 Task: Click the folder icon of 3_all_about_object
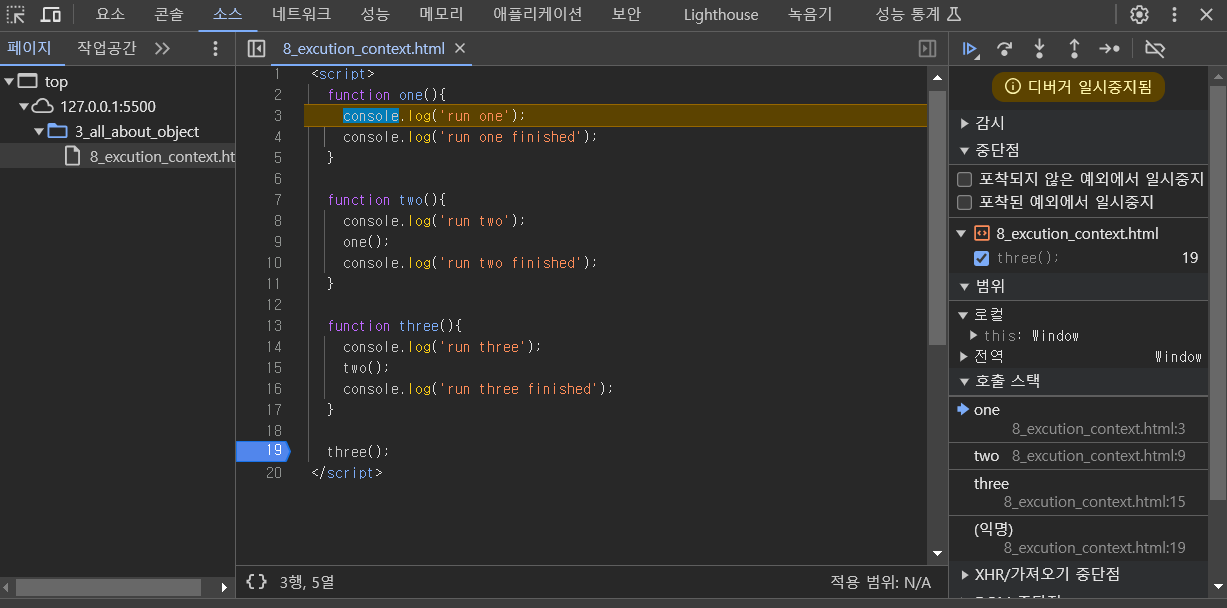pos(58,131)
